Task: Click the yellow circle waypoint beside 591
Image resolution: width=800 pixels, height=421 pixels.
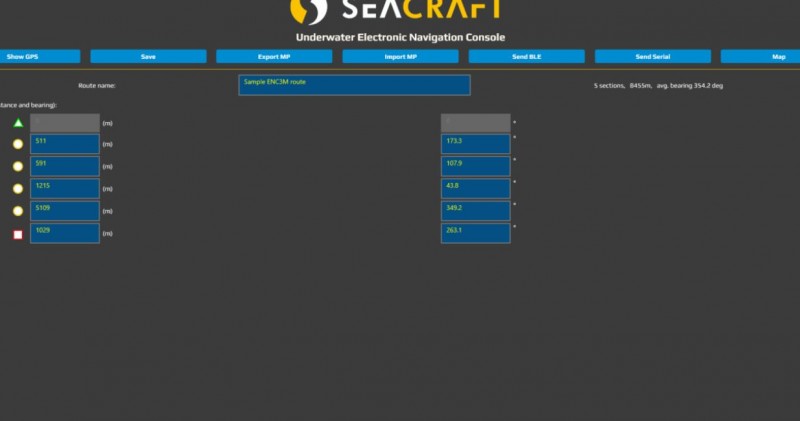Action: click(18, 166)
